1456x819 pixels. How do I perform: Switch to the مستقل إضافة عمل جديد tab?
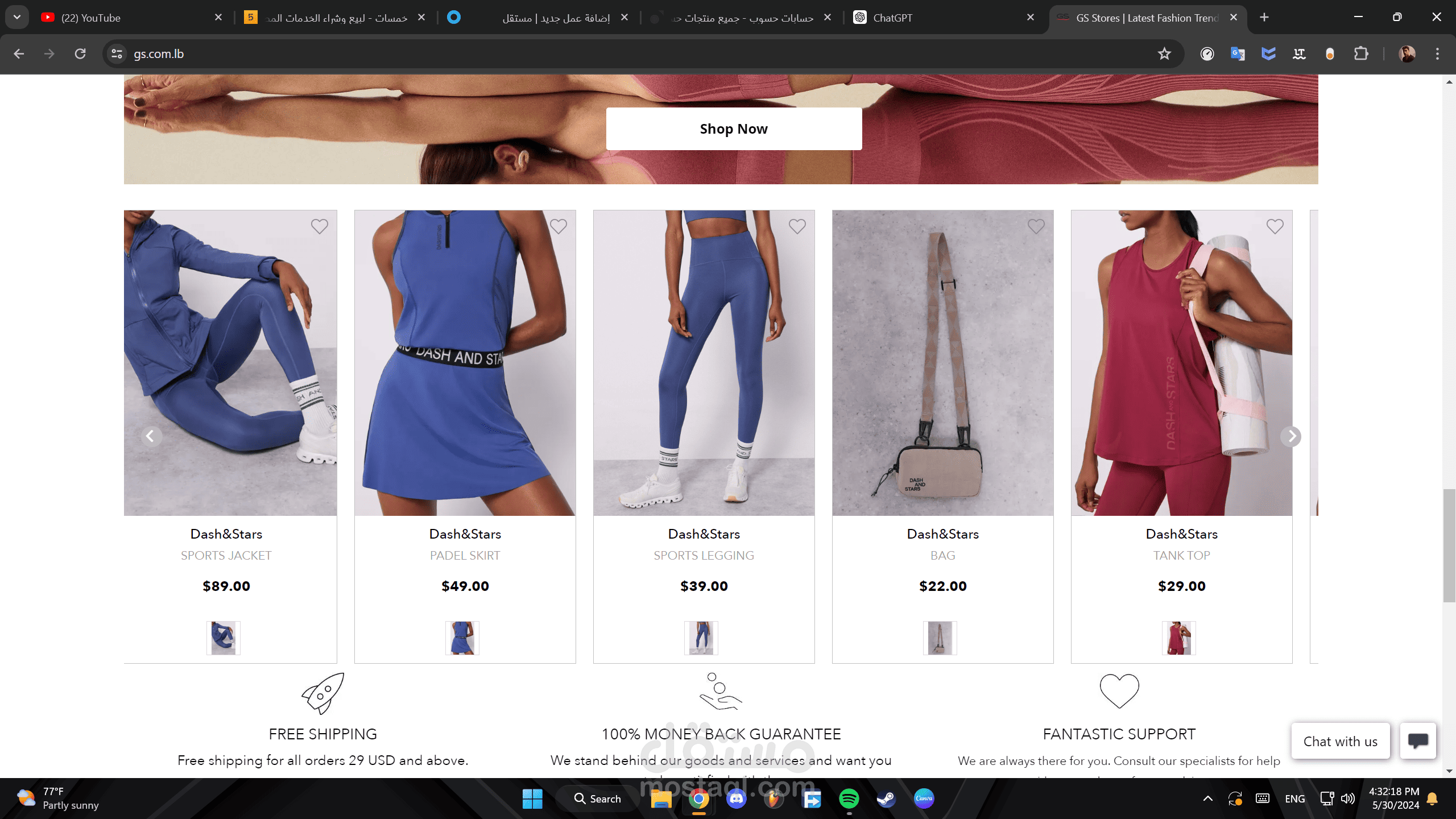(x=539, y=18)
